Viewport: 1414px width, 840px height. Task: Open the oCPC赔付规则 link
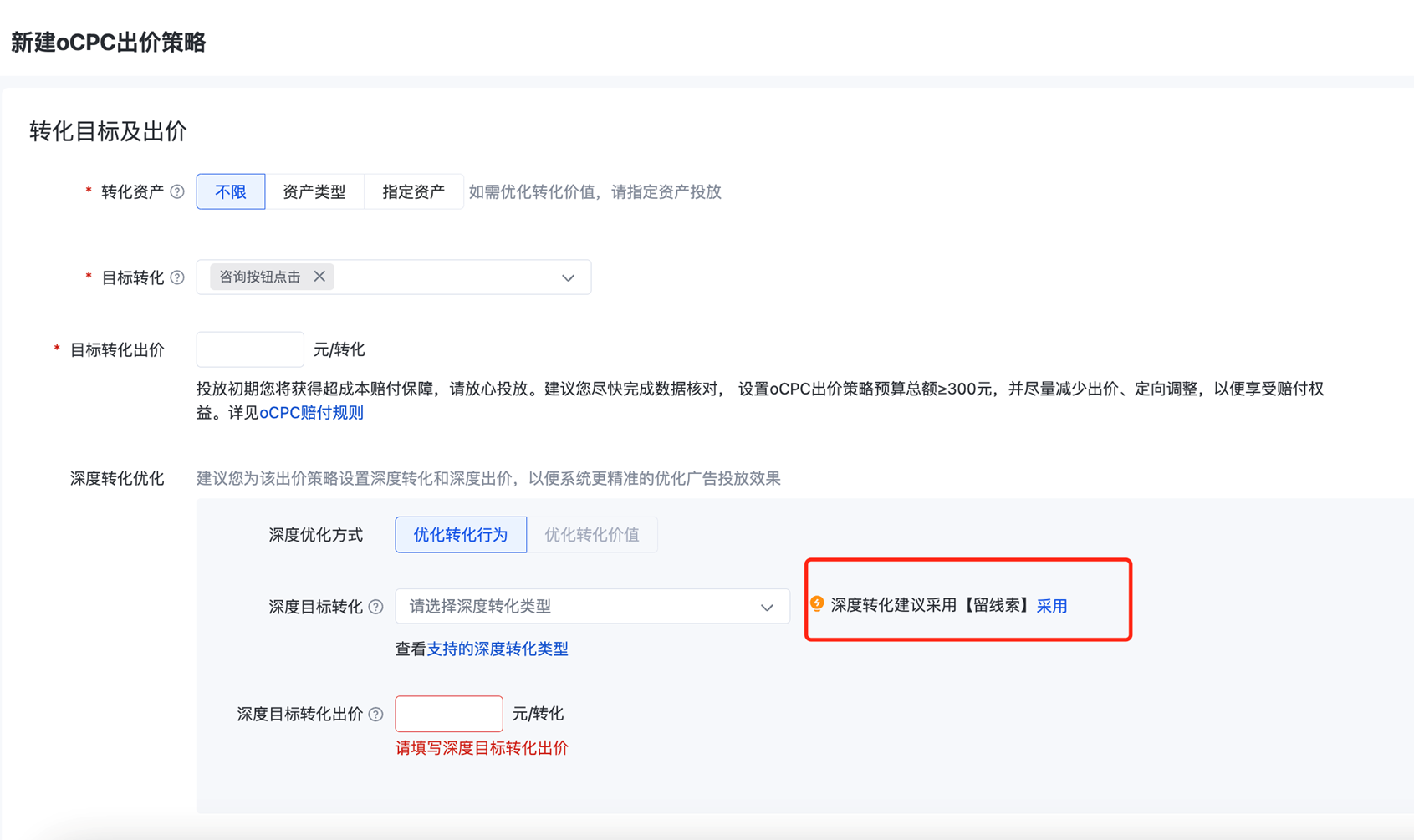pyautogui.click(x=311, y=413)
